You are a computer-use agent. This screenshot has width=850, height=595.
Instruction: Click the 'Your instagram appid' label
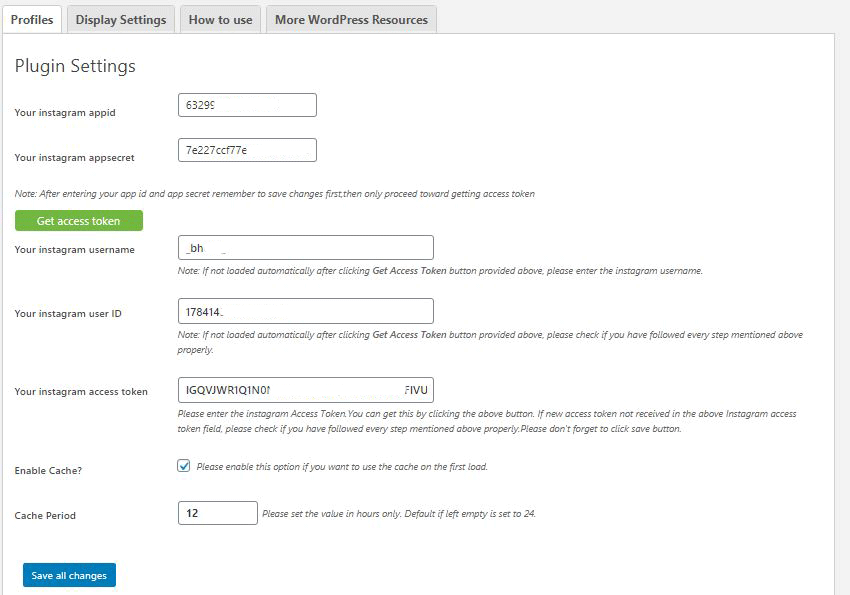pos(65,113)
